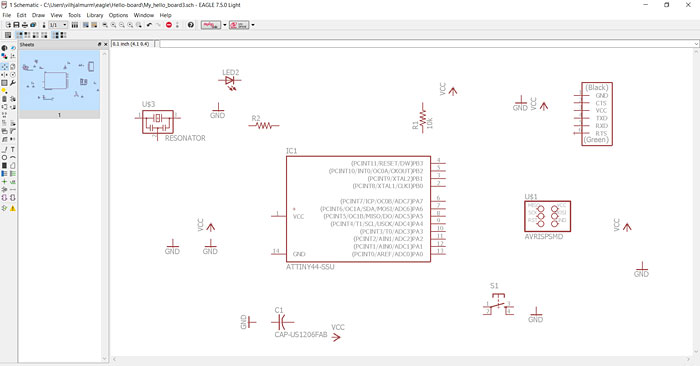Open the Draw menu

pyautogui.click(x=38, y=15)
